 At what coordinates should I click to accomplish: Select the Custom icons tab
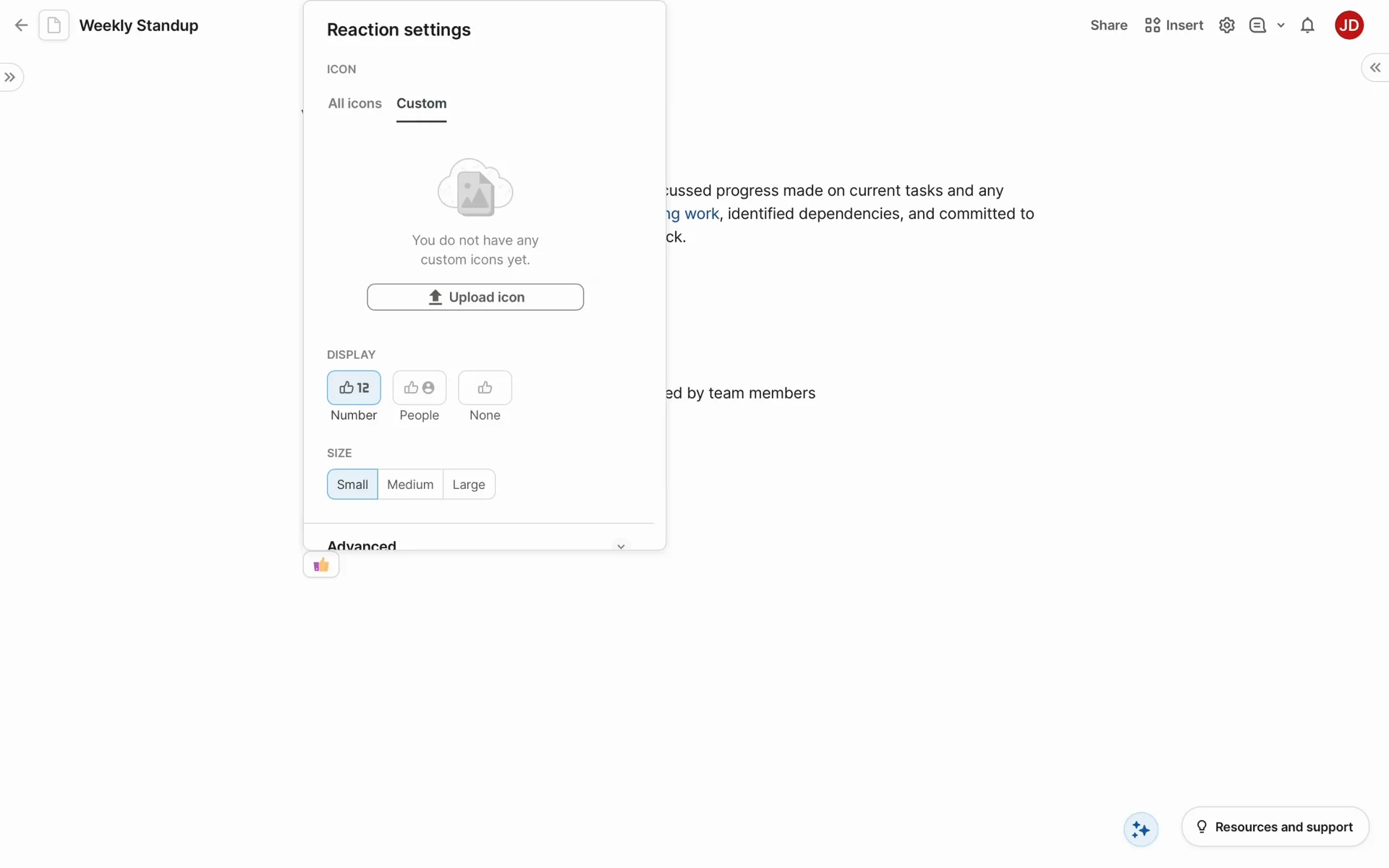[x=421, y=103]
